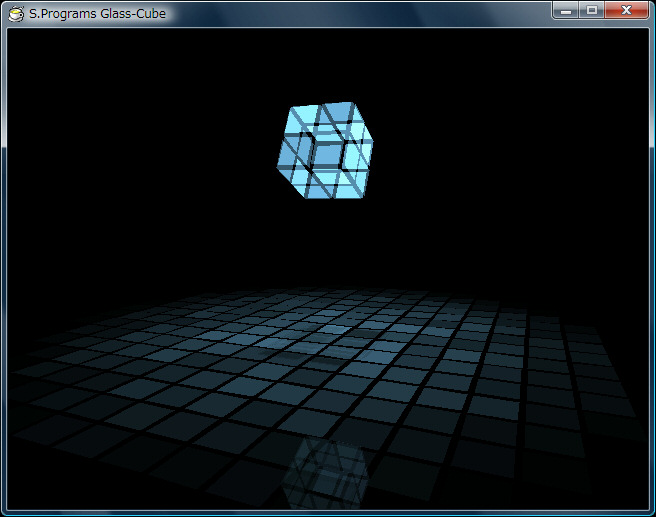Maximize the Glass-Cube window
Viewport: 656px width, 517px height.
592,10
